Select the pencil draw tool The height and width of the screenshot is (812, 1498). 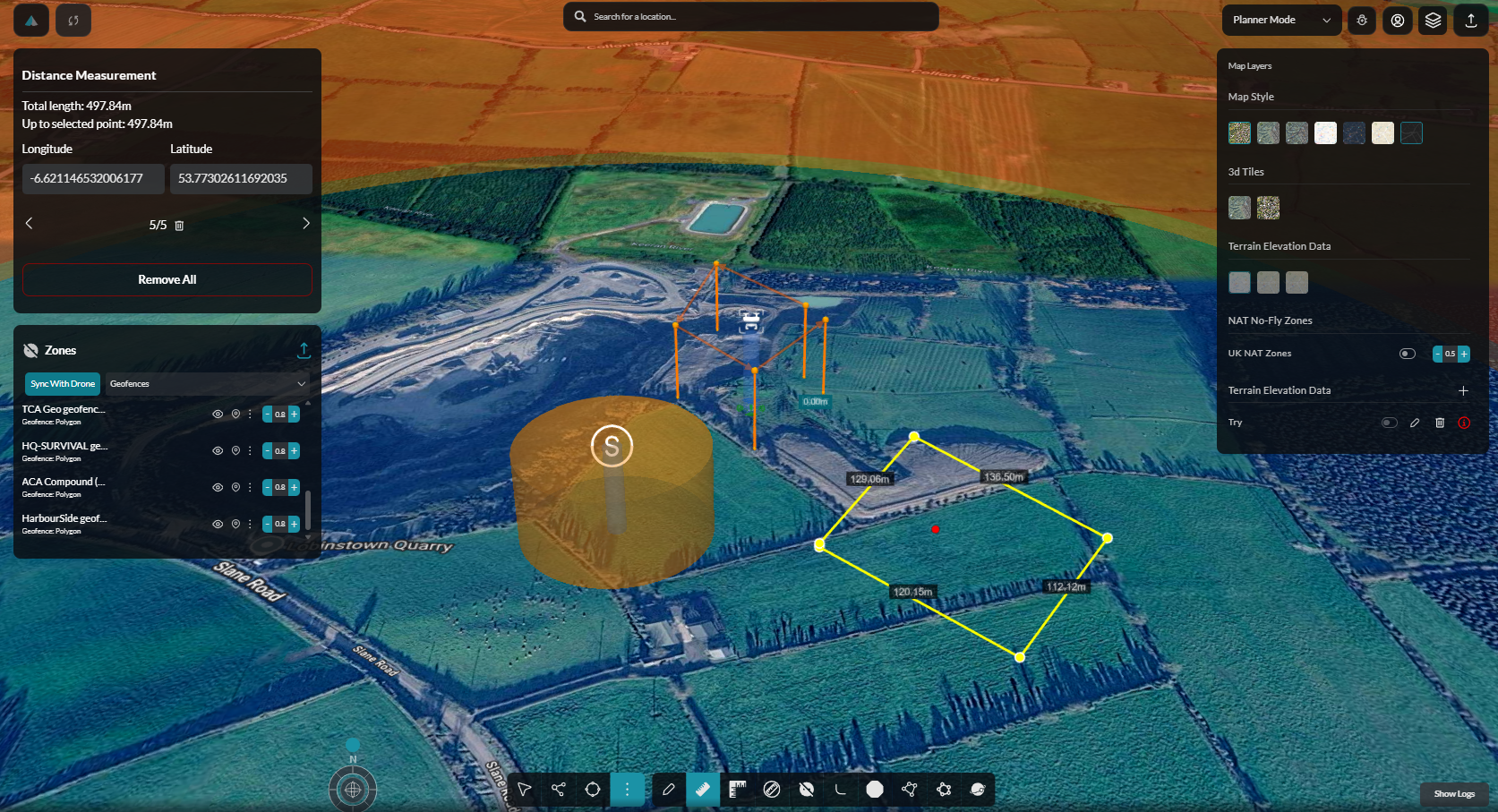coord(668,789)
